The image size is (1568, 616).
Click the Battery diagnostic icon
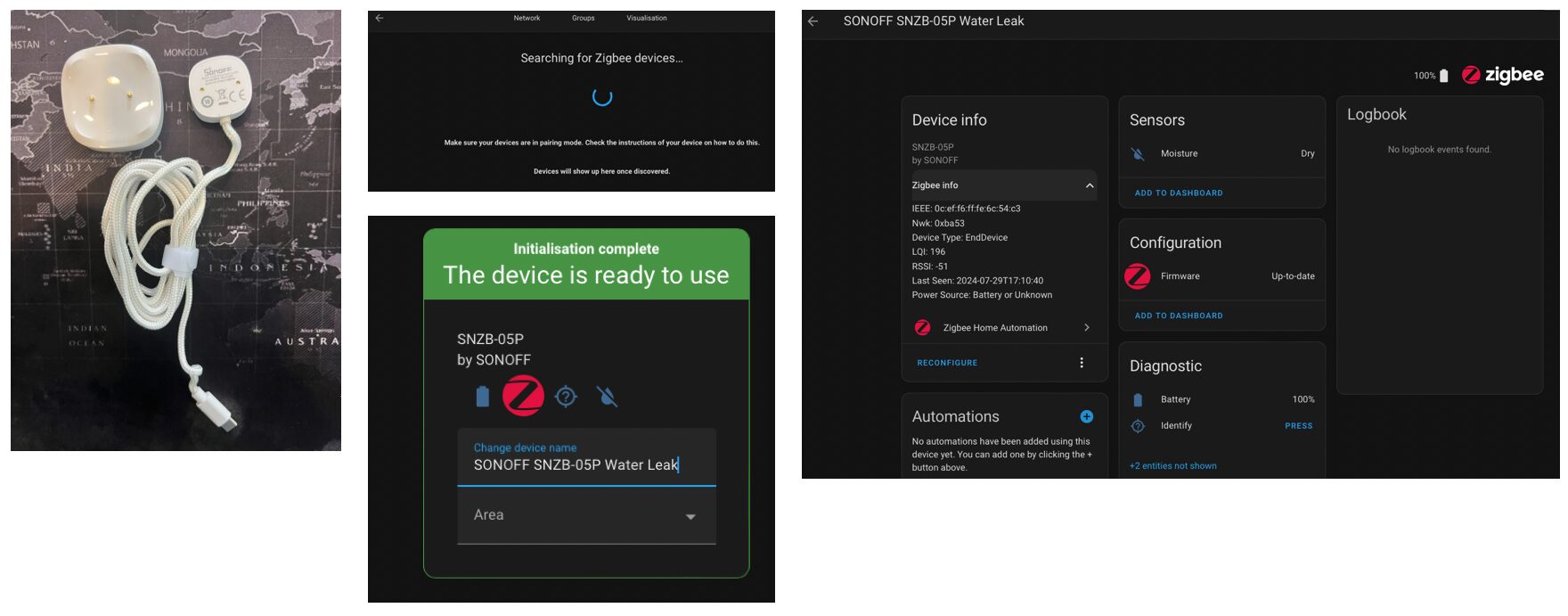(1138, 399)
